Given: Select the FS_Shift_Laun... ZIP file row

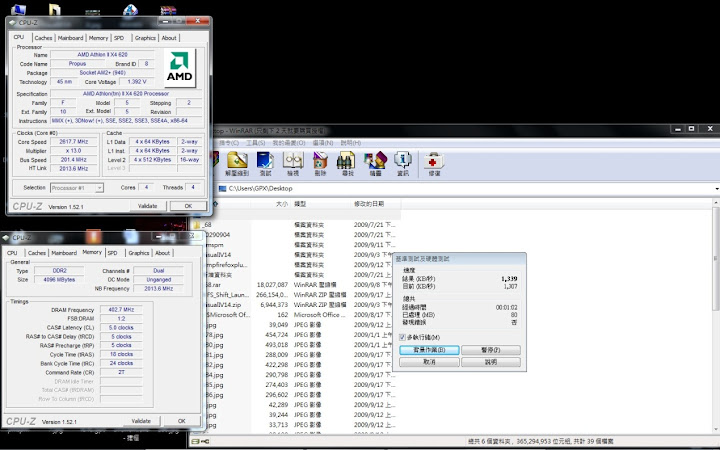Looking at the screenshot, I should [298, 295].
